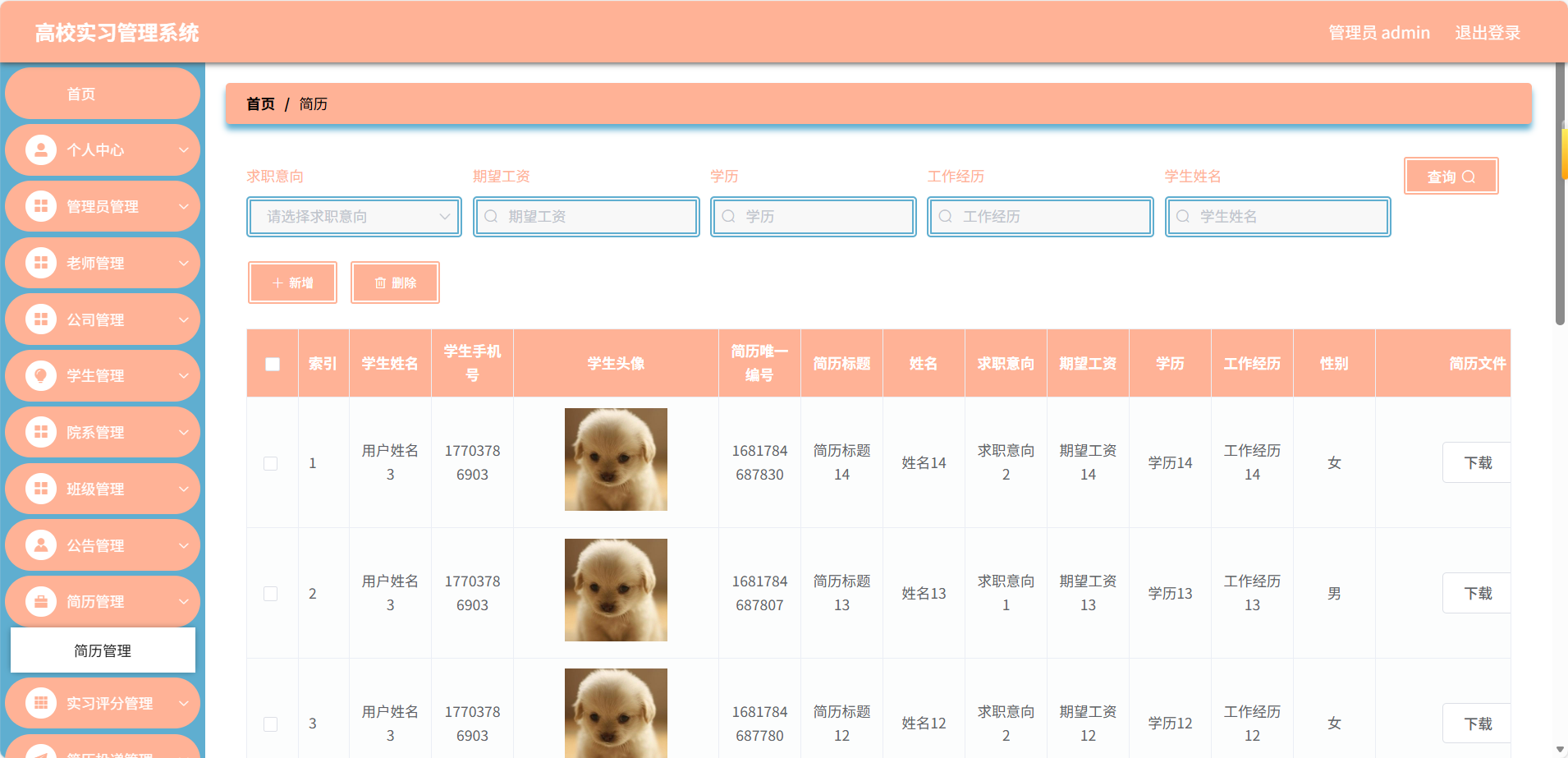The width and height of the screenshot is (1568, 758).
Task: Click the puppy avatar in row 姓名13
Action: click(x=616, y=590)
